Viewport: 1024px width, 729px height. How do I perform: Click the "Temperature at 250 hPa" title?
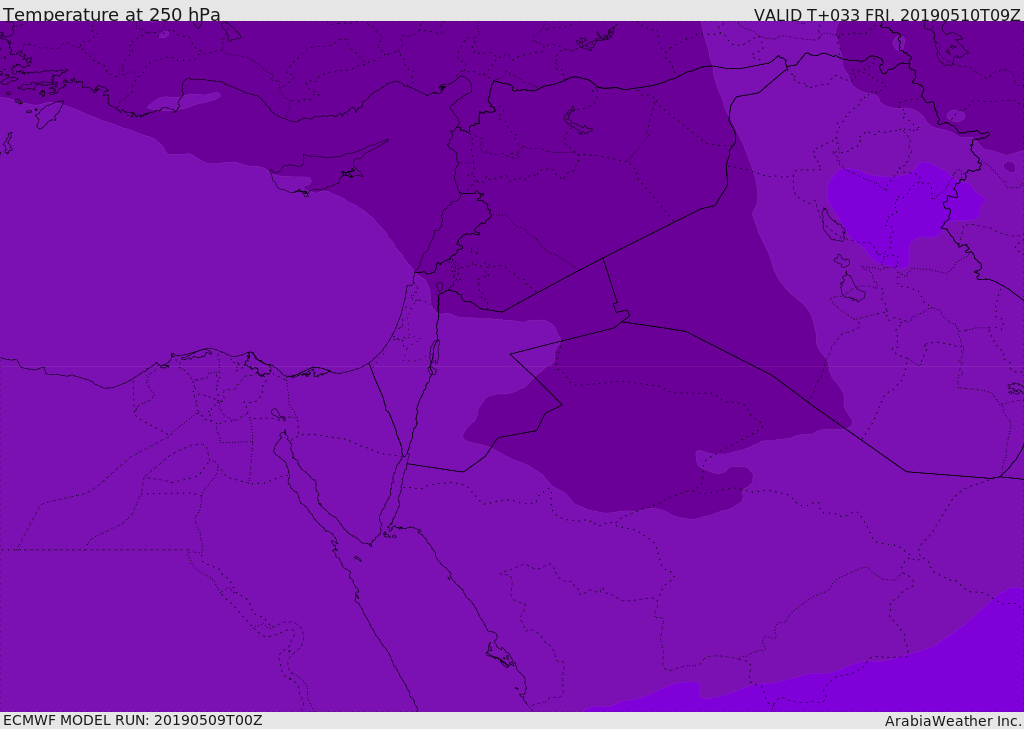pos(112,15)
